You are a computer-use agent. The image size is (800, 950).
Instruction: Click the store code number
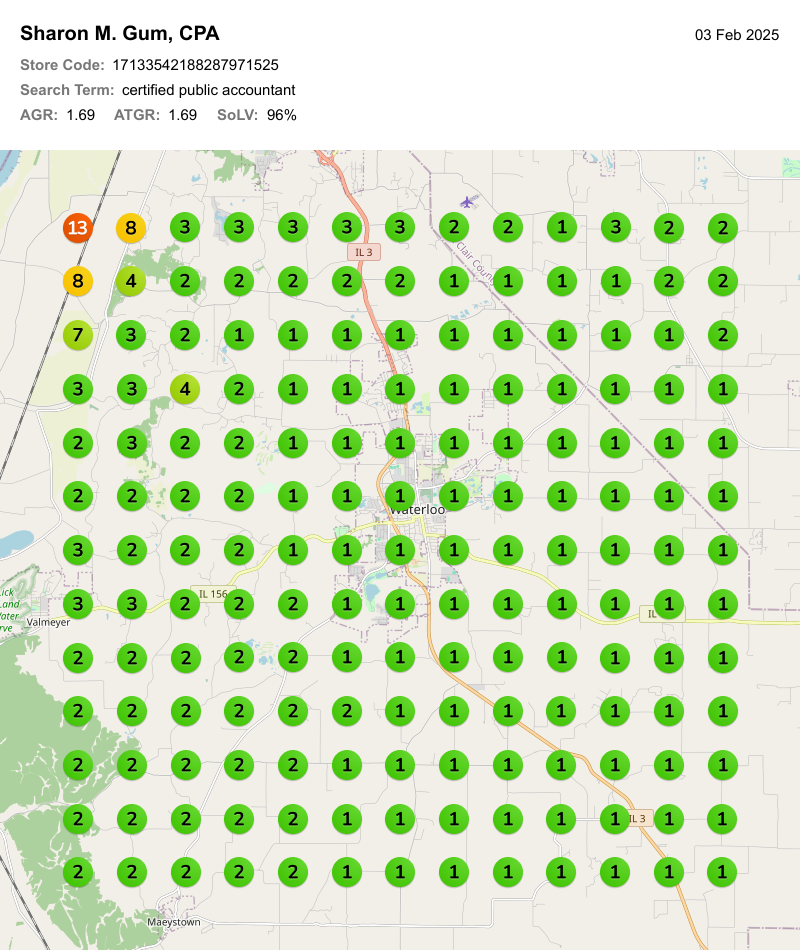click(195, 65)
